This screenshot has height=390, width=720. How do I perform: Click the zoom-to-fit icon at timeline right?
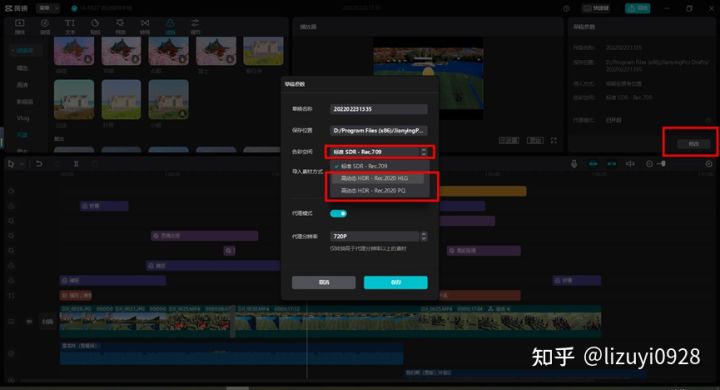pyautogui.click(x=709, y=164)
